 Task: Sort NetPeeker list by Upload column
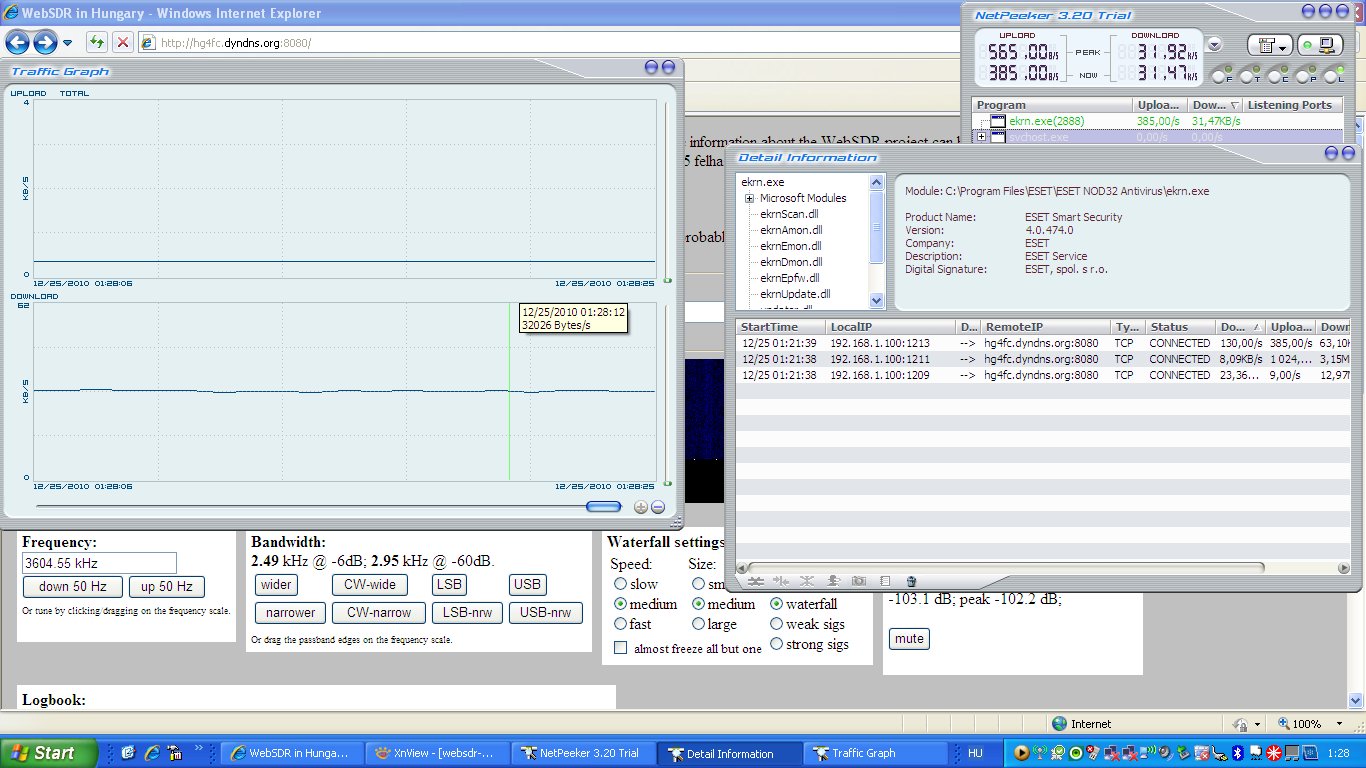click(1160, 105)
